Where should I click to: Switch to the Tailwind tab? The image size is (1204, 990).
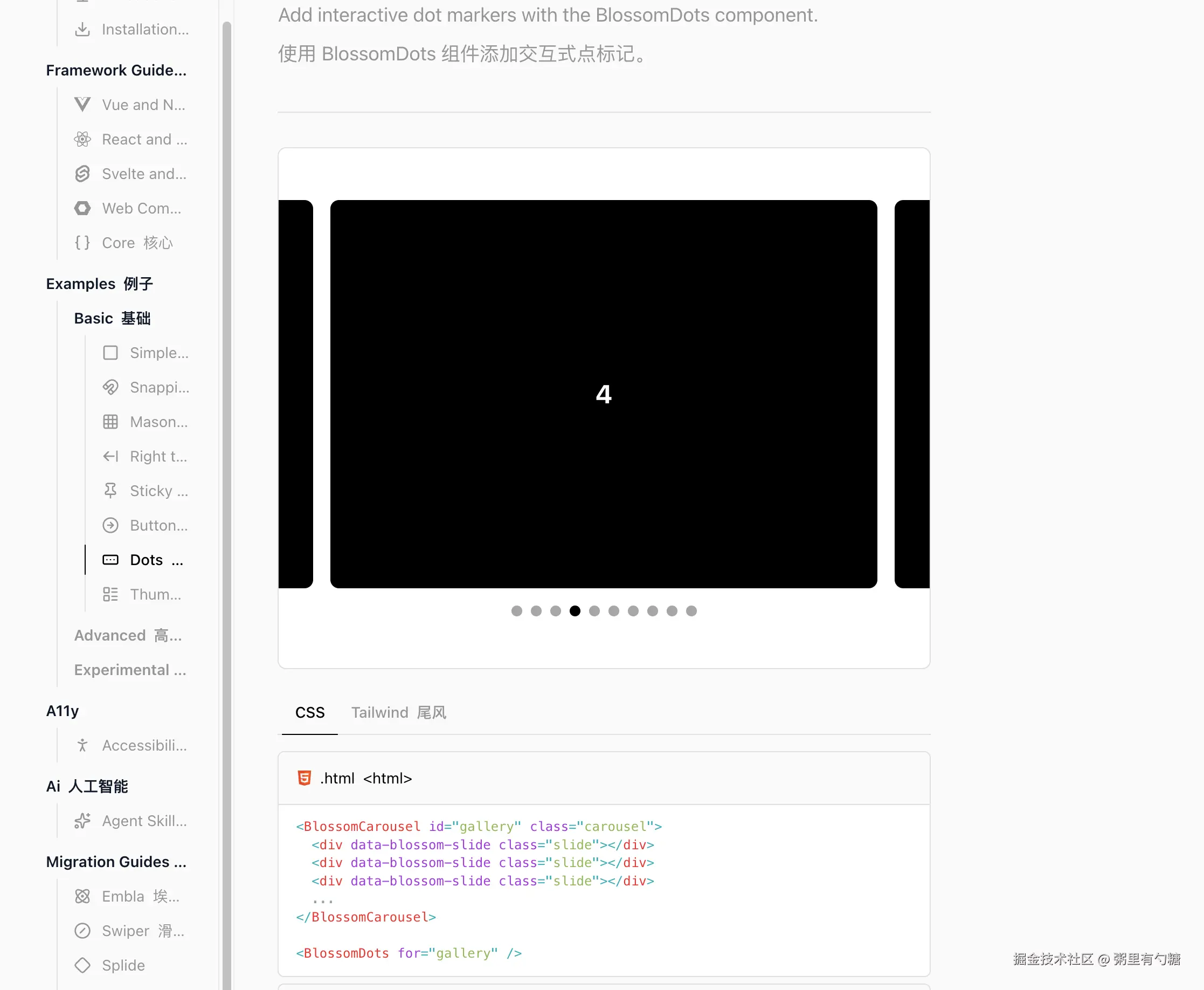(x=398, y=713)
